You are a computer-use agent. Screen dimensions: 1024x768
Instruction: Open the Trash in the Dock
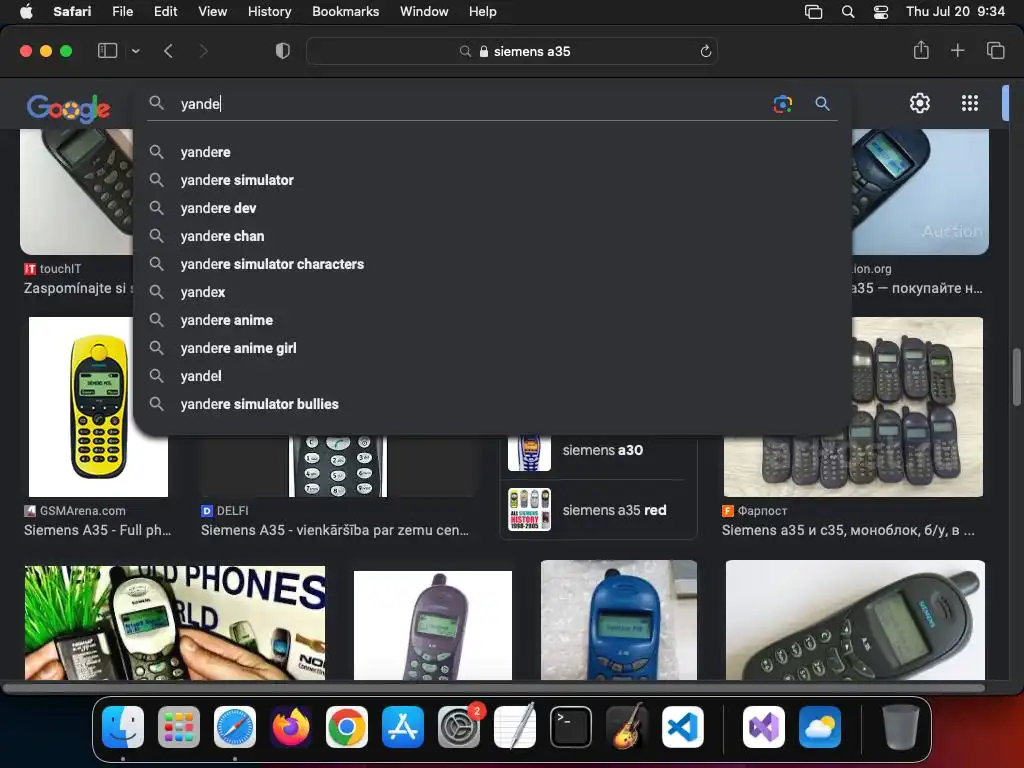901,727
